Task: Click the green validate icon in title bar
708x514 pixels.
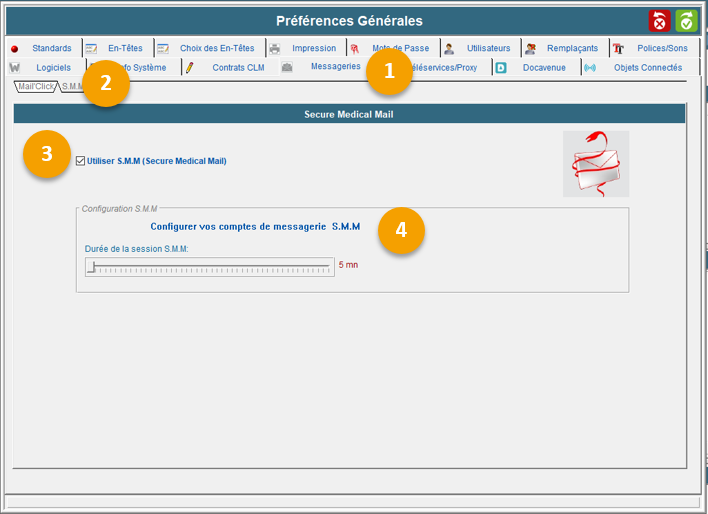Action: coord(687,21)
